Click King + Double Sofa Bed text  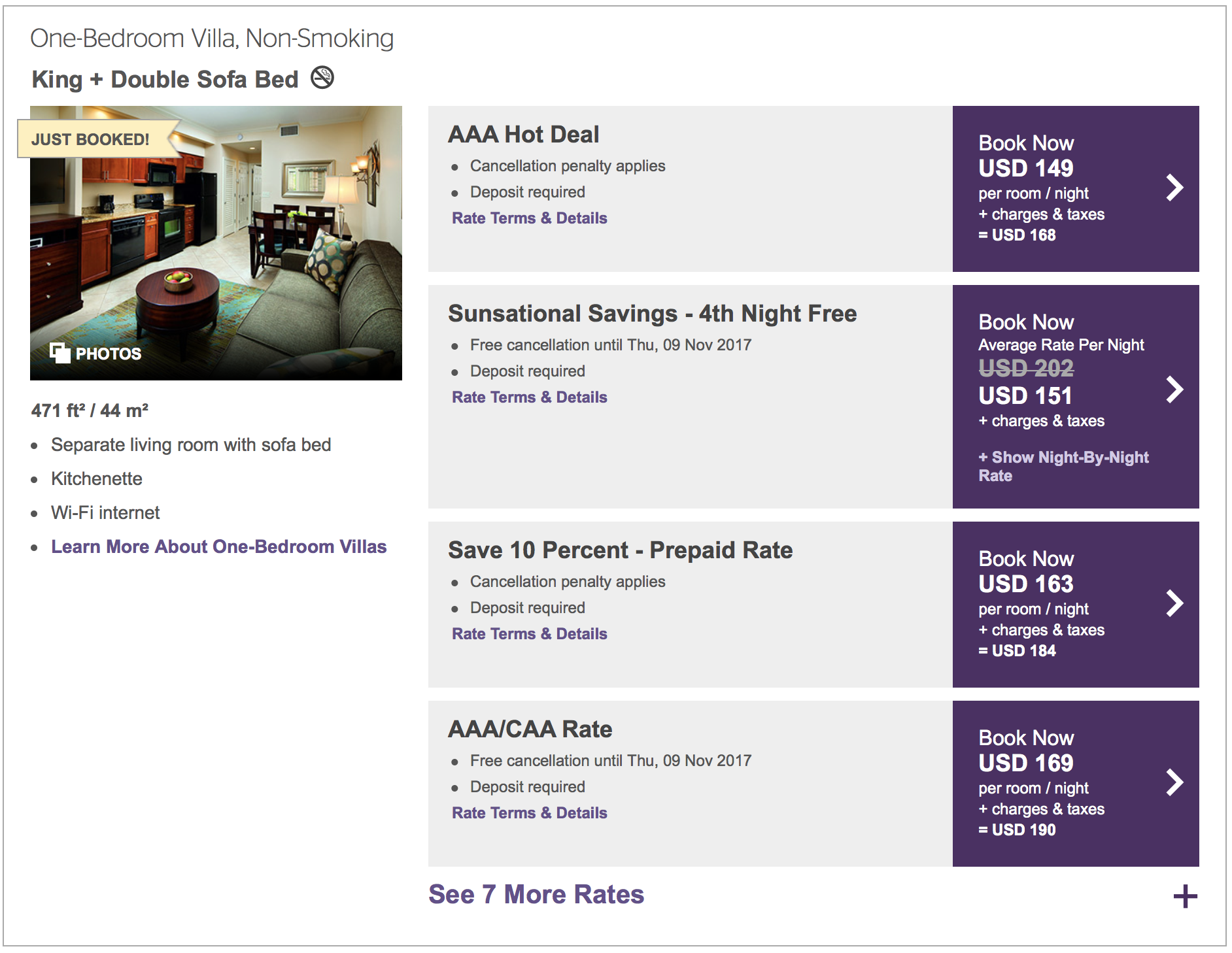(165, 79)
